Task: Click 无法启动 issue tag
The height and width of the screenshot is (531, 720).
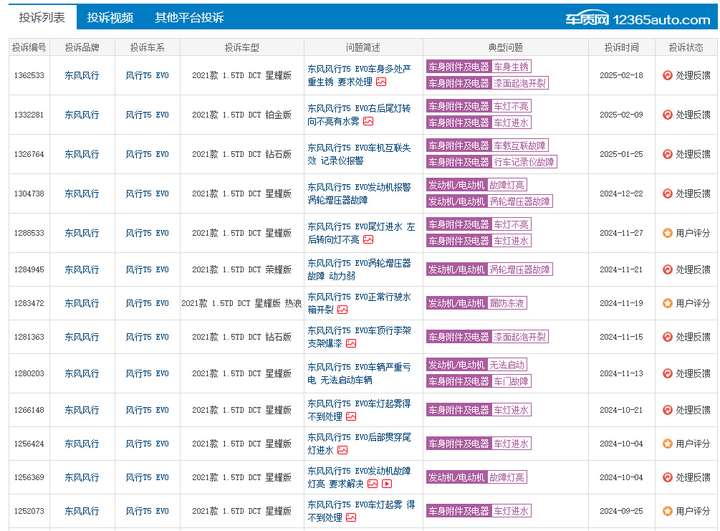Action: [506, 365]
